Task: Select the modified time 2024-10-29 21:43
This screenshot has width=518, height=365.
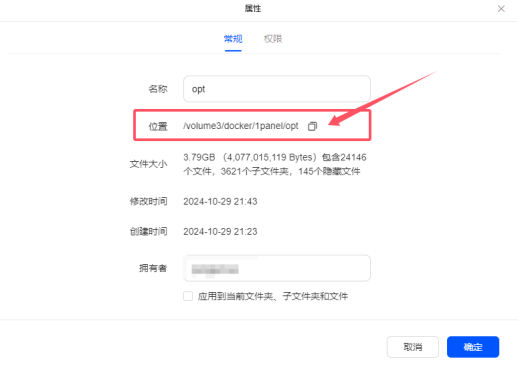Action: point(220,202)
